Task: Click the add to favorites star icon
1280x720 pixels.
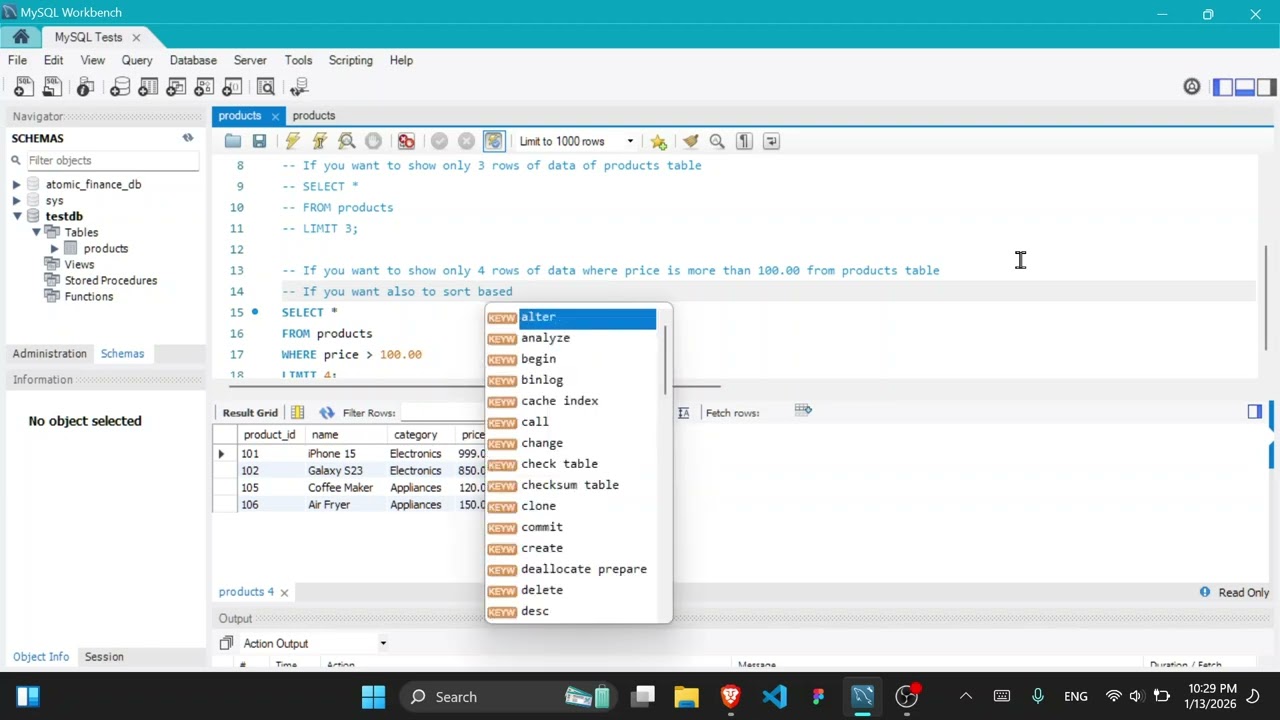Action: (658, 141)
